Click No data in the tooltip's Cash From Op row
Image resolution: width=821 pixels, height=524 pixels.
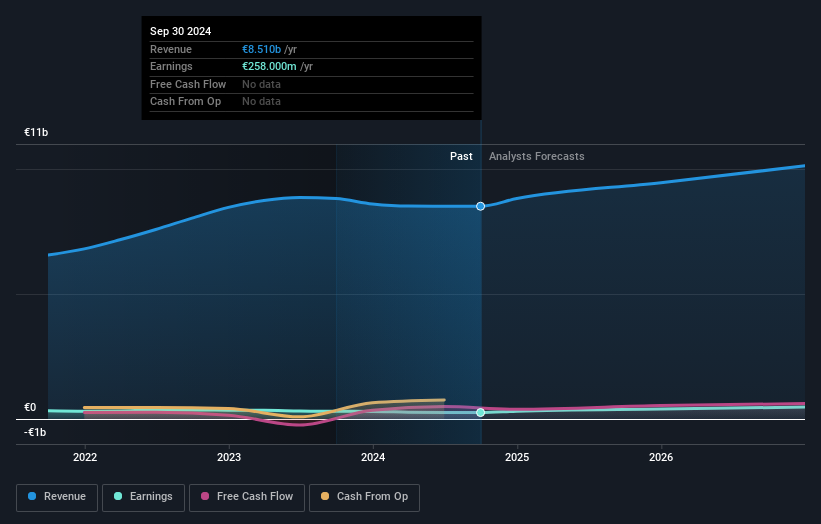tap(261, 102)
